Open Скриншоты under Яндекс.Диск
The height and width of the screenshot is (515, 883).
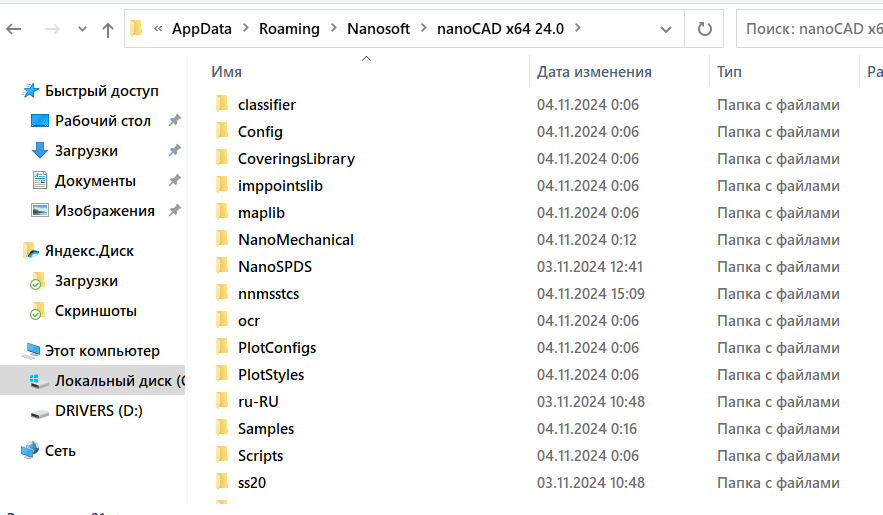click(96, 311)
